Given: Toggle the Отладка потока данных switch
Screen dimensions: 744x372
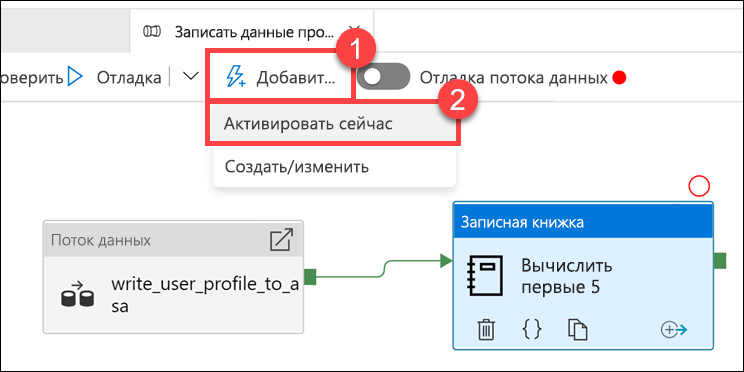Looking at the screenshot, I should [x=383, y=76].
